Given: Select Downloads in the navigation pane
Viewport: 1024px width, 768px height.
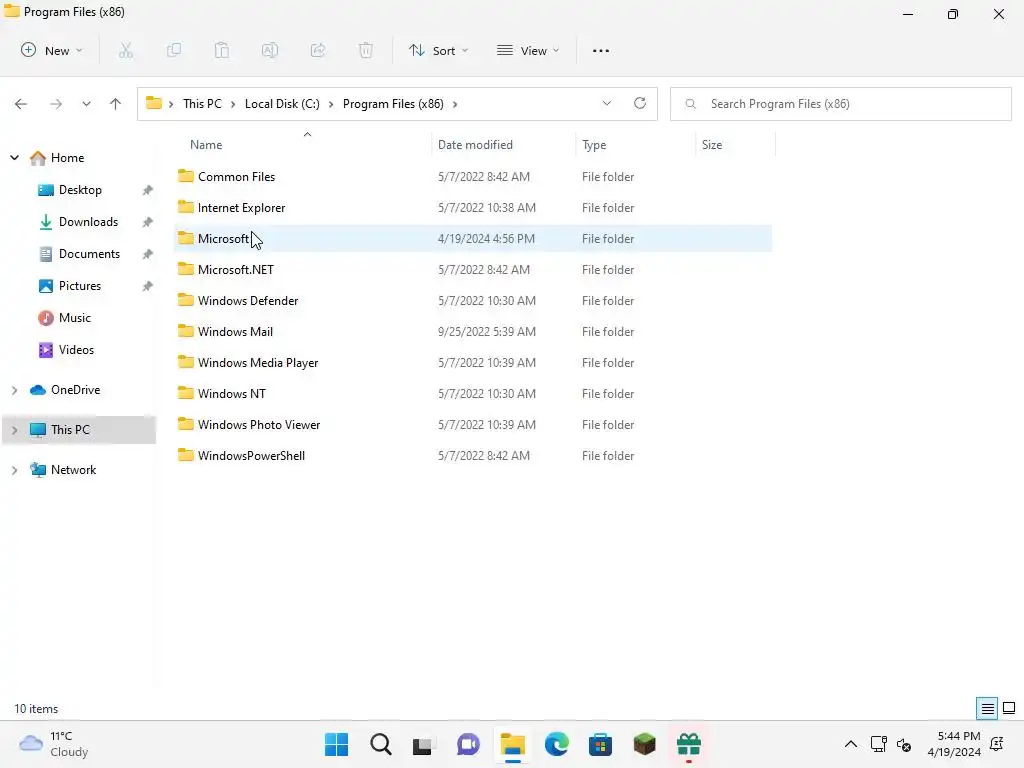Looking at the screenshot, I should 88,222.
